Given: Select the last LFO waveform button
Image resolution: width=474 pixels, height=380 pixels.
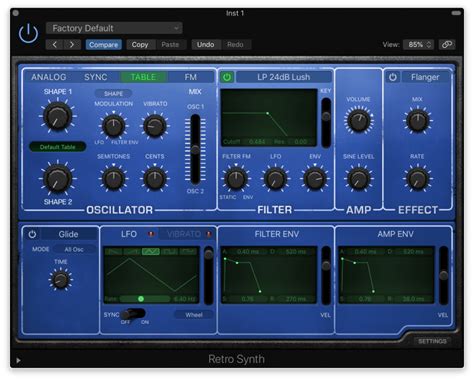Looking at the screenshot, I should point(188,252).
